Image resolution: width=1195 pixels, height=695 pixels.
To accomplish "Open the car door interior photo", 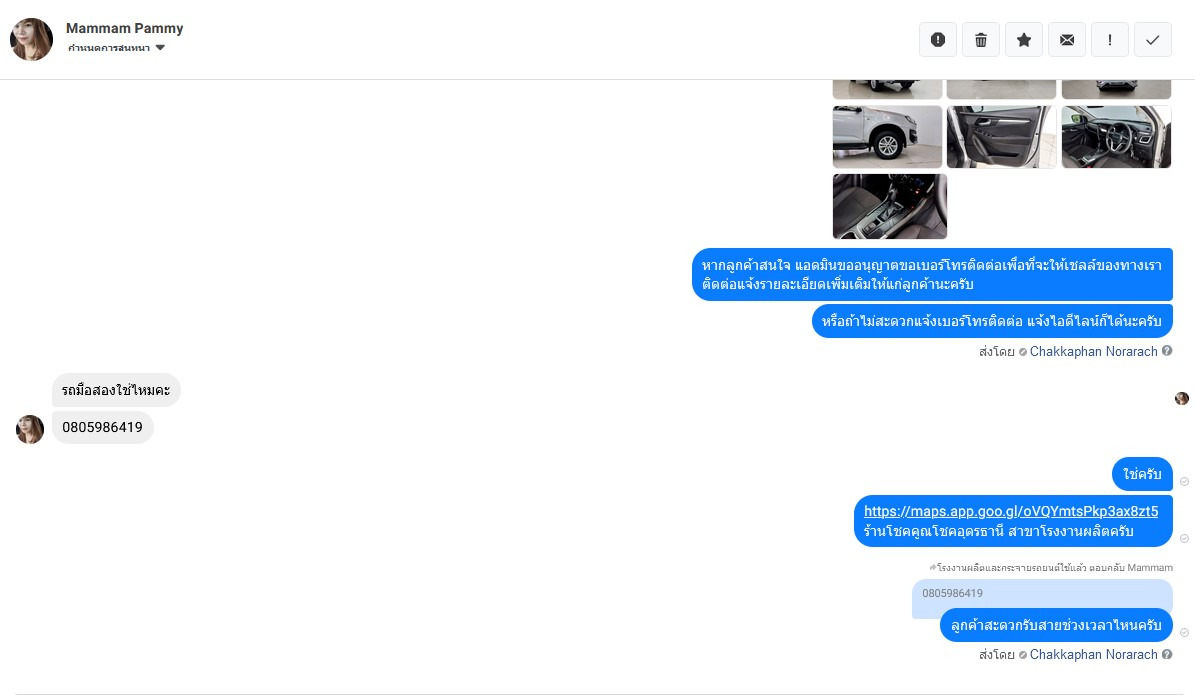I will tap(1001, 137).
